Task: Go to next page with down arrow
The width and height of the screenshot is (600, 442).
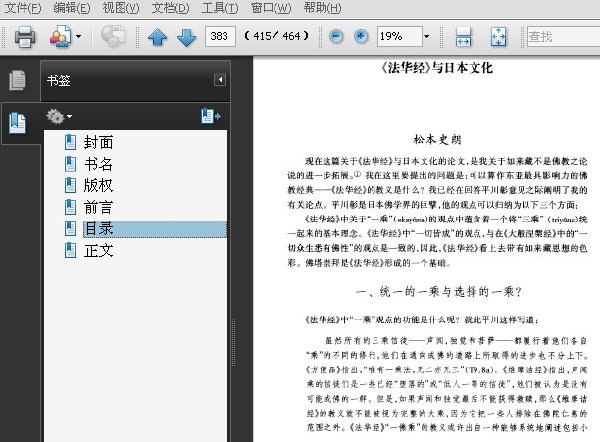Action: (x=186, y=37)
